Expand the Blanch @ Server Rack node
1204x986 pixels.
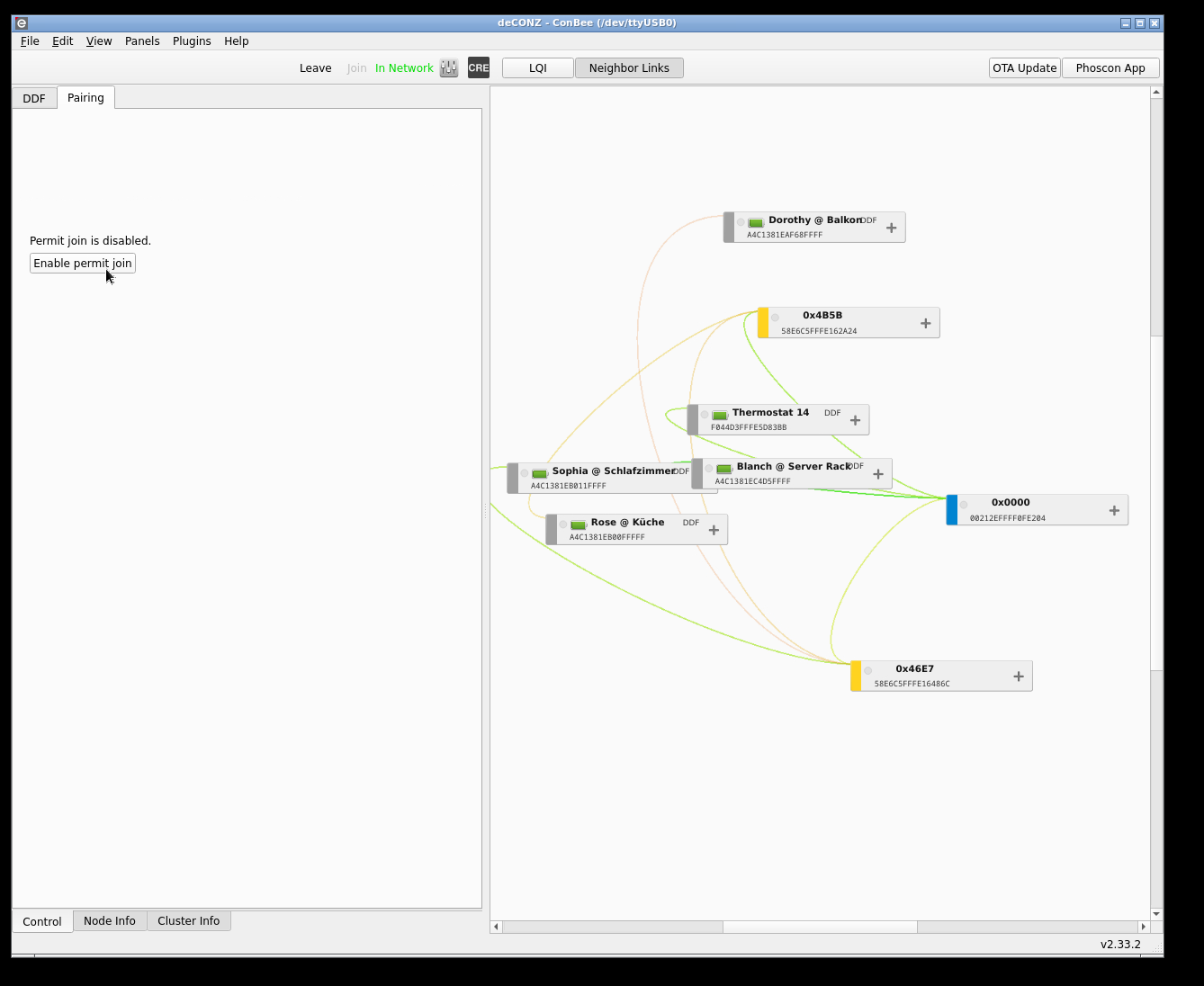[x=878, y=475]
